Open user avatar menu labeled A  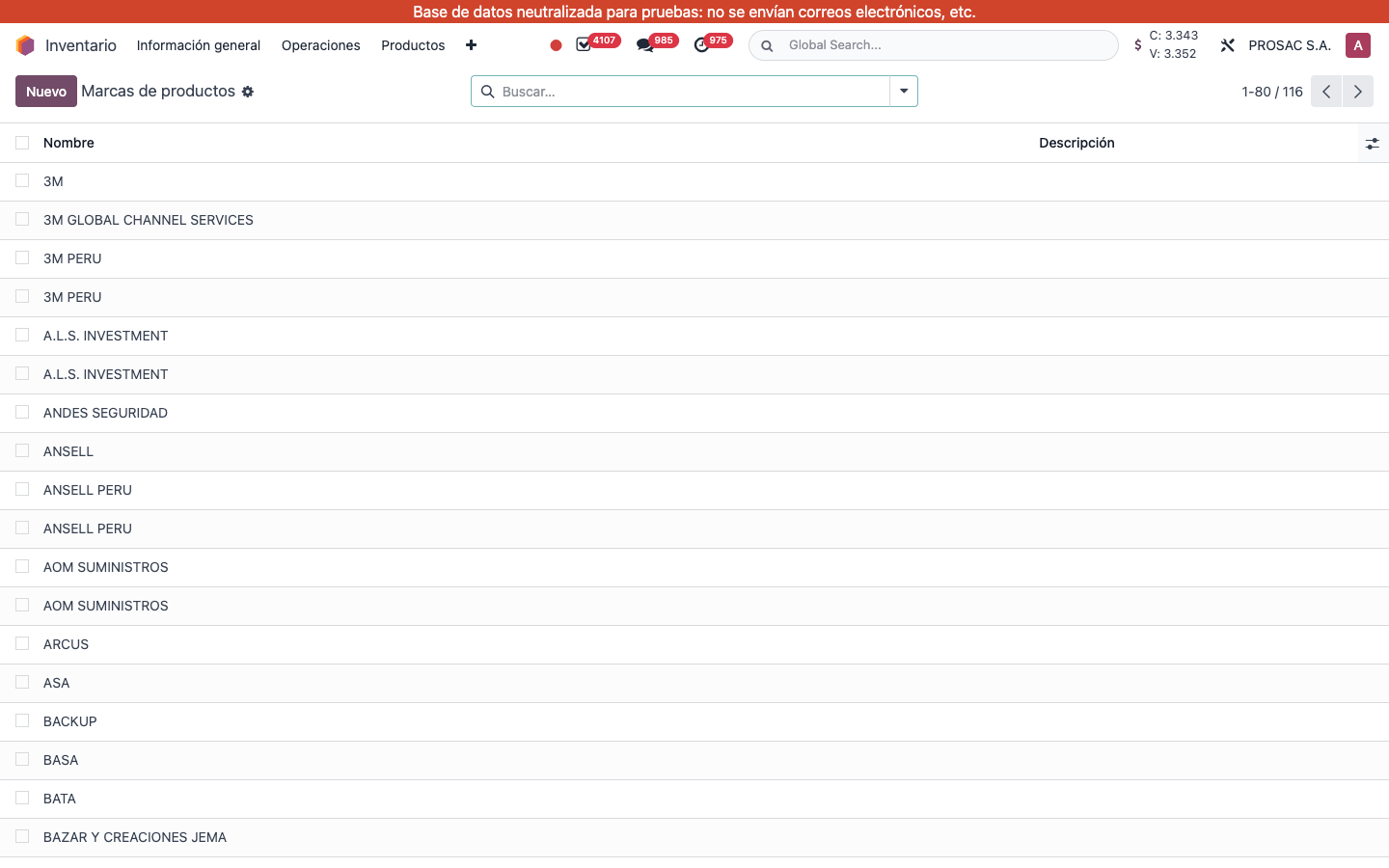pyautogui.click(x=1358, y=45)
